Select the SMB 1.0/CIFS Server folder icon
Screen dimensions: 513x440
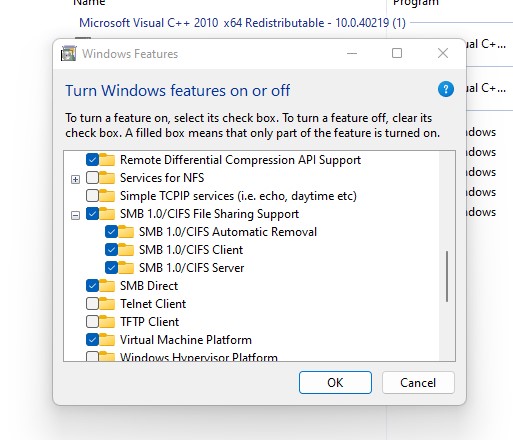(126, 267)
